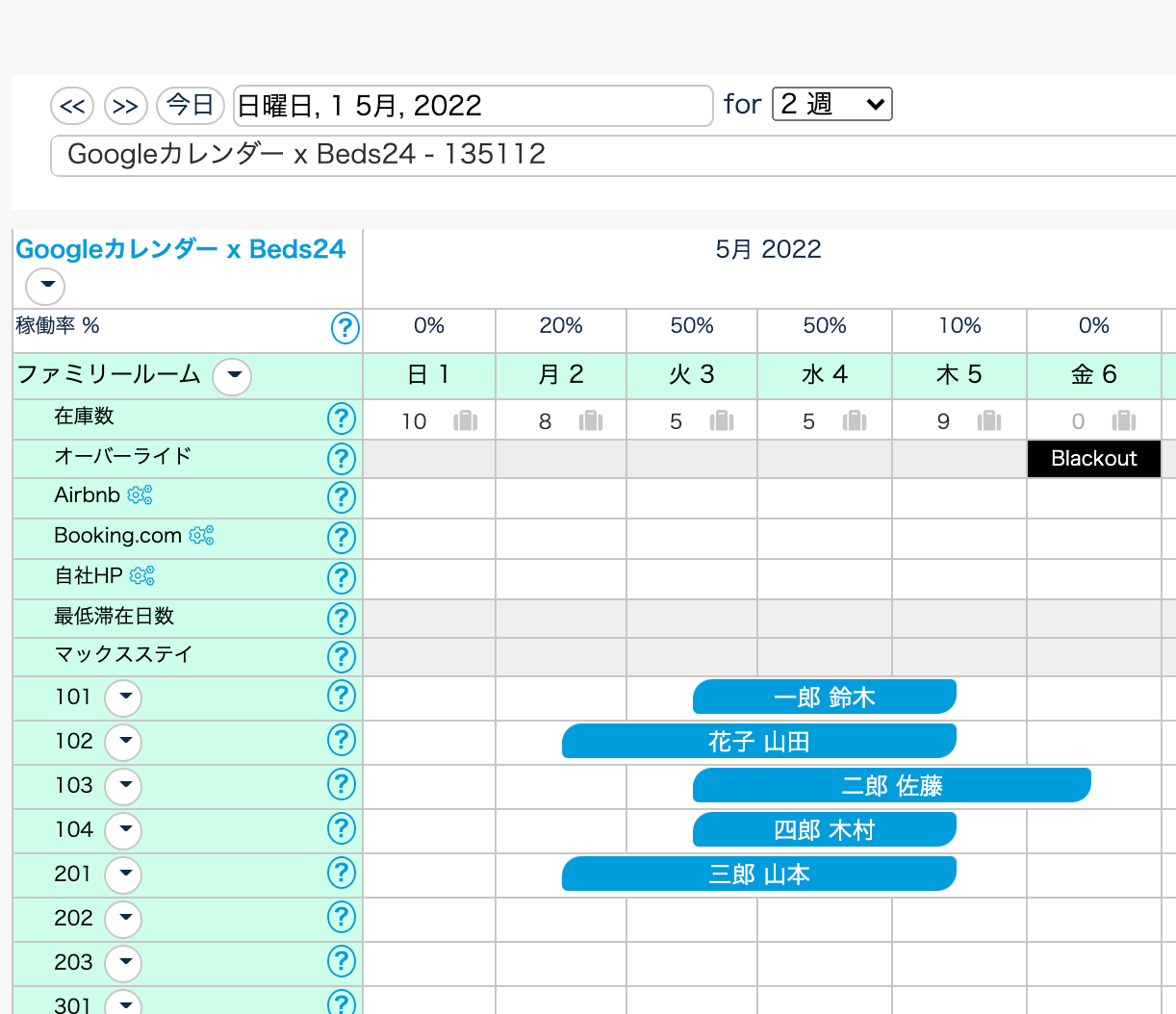Click help icon in the オーバーライド row
1176x1014 pixels.
[x=342, y=459]
